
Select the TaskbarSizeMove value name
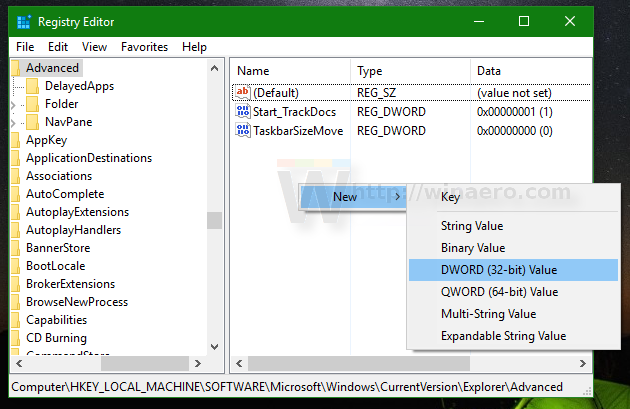298,131
